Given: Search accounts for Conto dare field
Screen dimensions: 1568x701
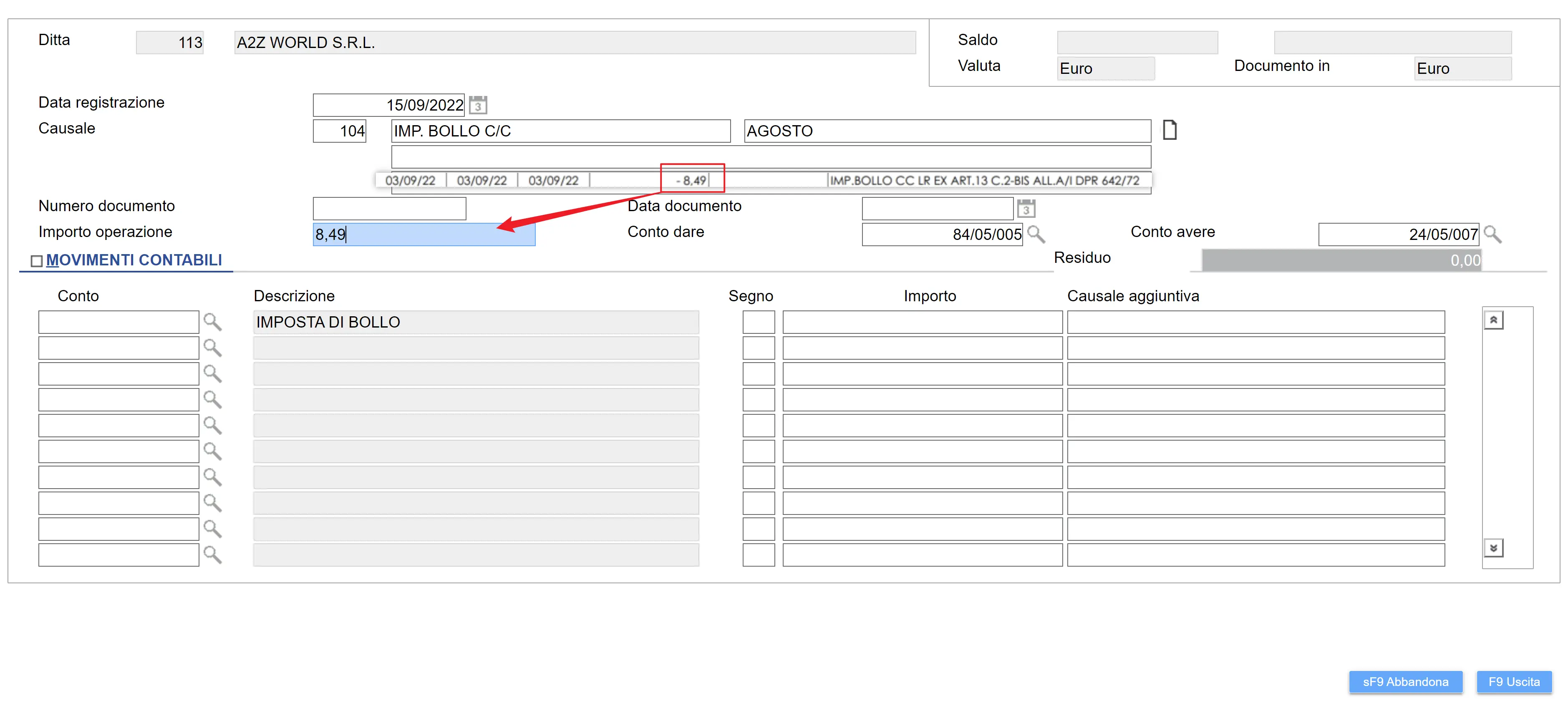Looking at the screenshot, I should (x=1036, y=234).
